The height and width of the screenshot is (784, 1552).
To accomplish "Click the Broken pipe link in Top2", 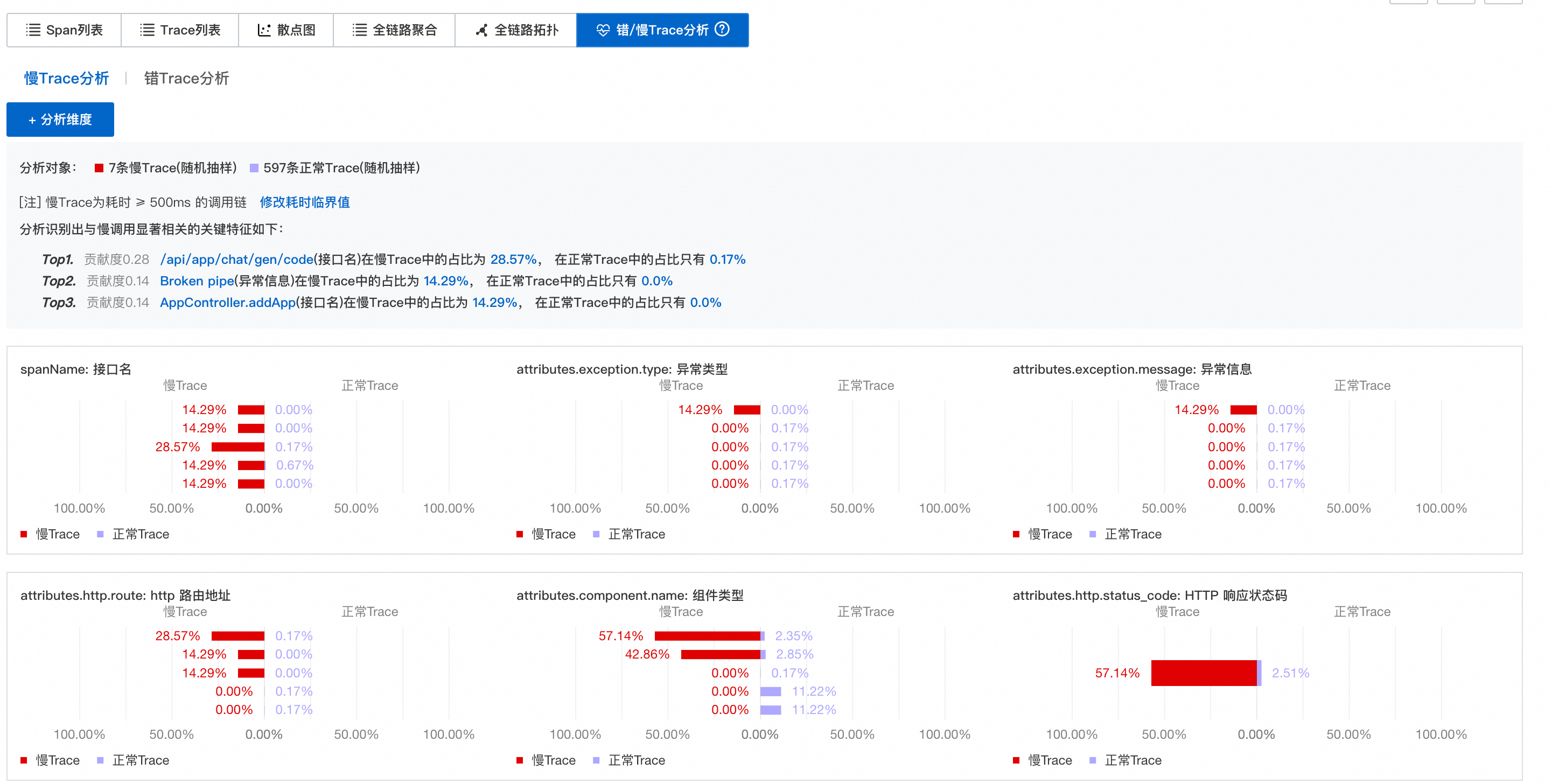I will (x=197, y=281).
